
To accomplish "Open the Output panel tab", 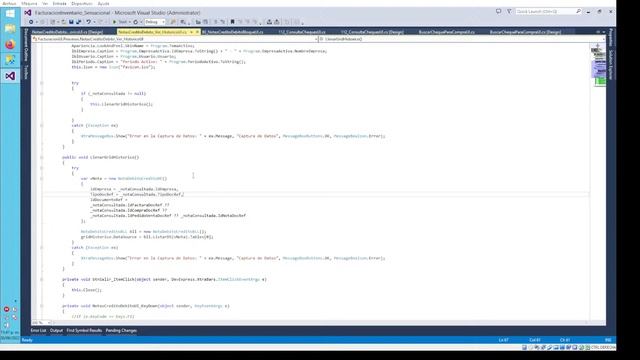I will (56, 331).
